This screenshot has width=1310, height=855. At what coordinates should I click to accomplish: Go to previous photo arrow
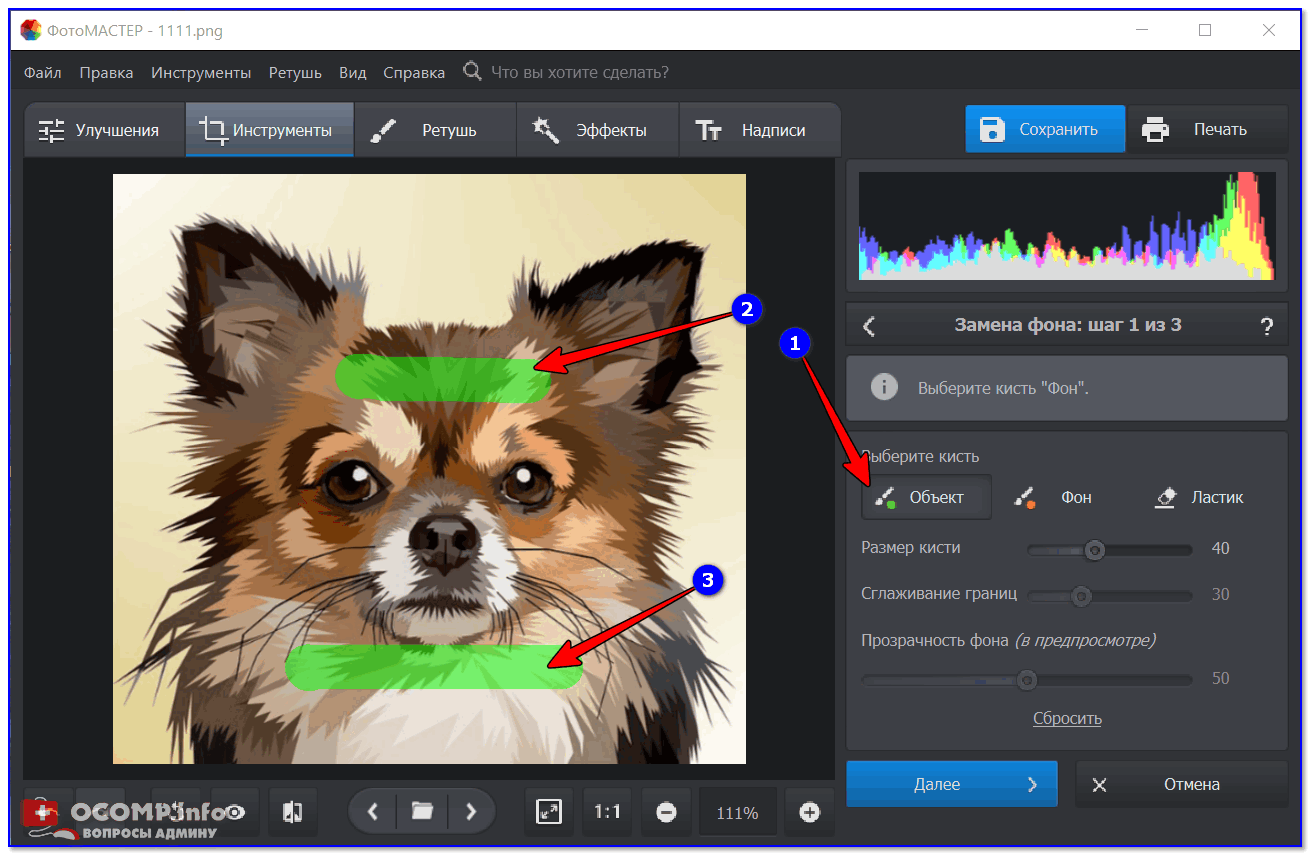373,812
